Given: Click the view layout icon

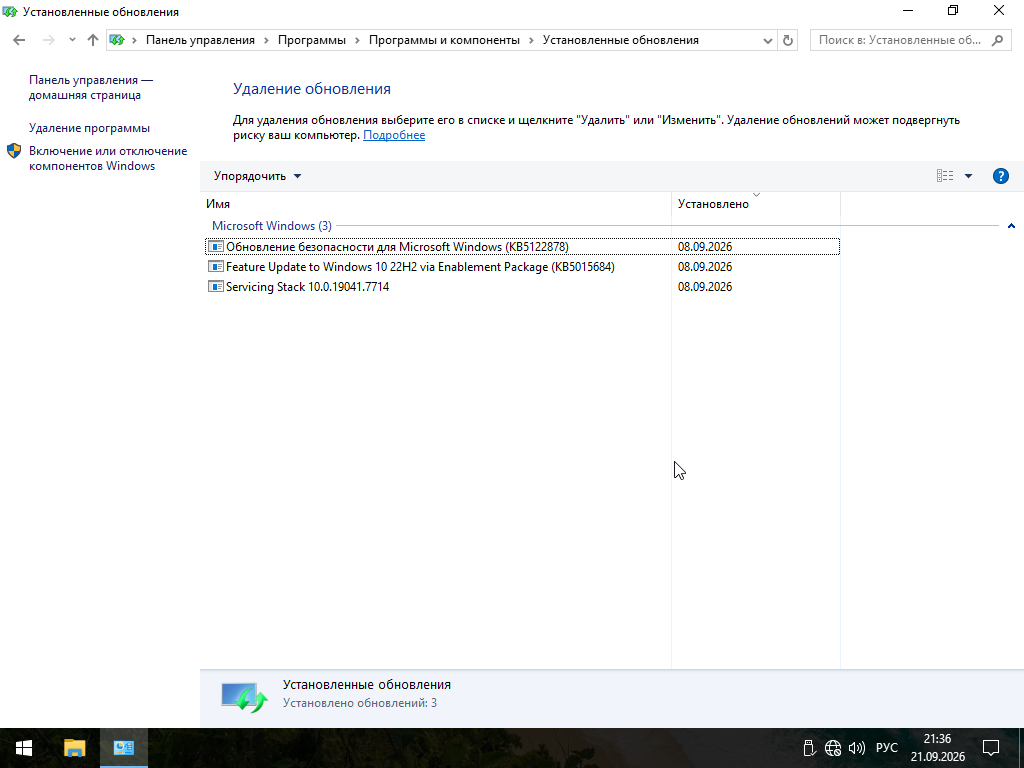Looking at the screenshot, I should (945, 176).
